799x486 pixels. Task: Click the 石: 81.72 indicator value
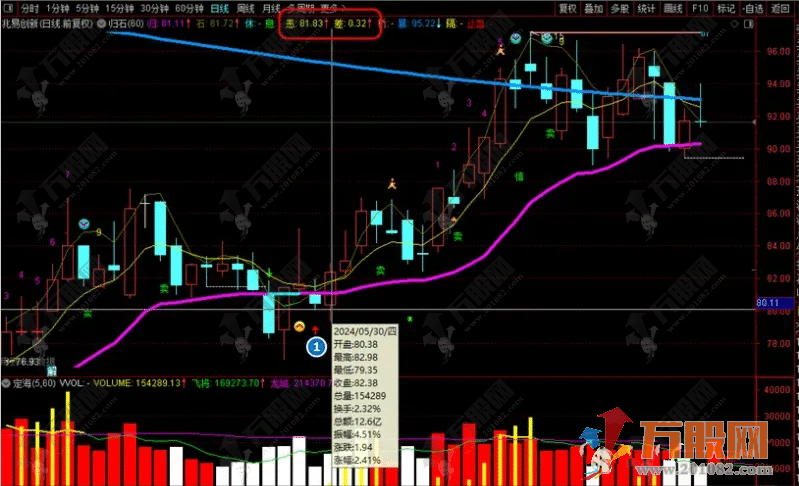pyautogui.click(x=217, y=24)
